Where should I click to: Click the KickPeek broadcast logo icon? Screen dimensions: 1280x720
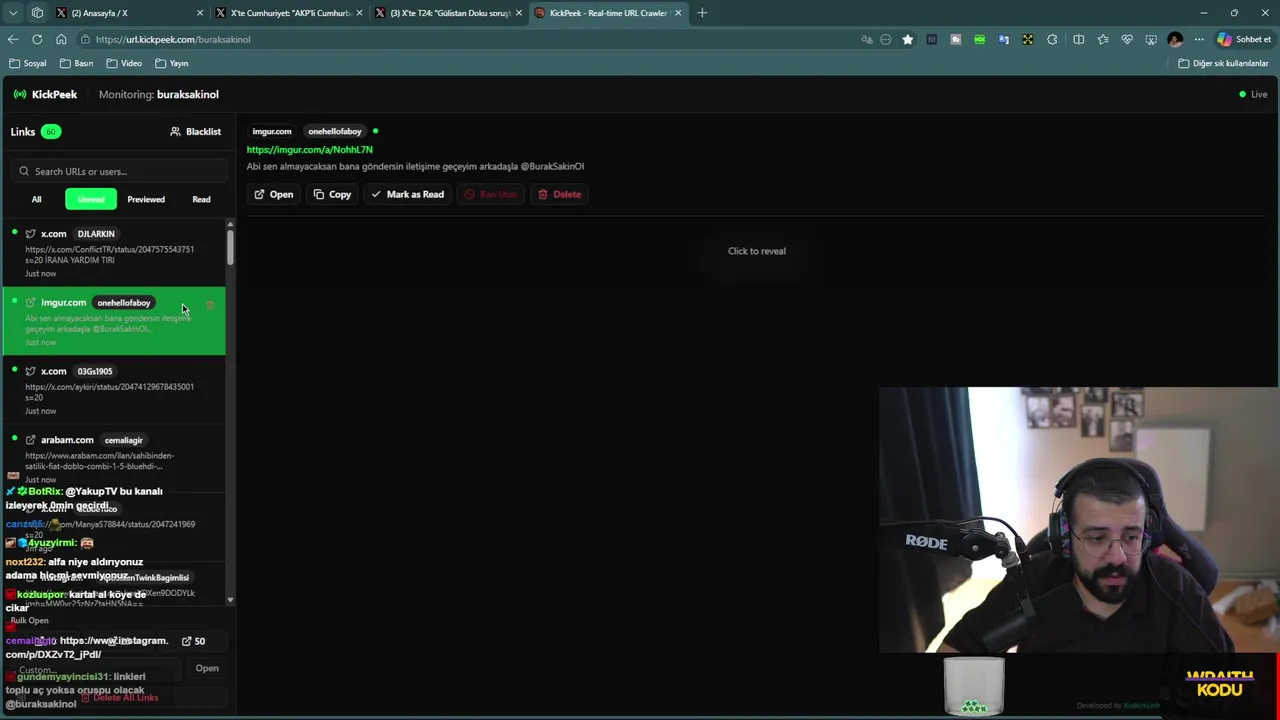click(20, 94)
